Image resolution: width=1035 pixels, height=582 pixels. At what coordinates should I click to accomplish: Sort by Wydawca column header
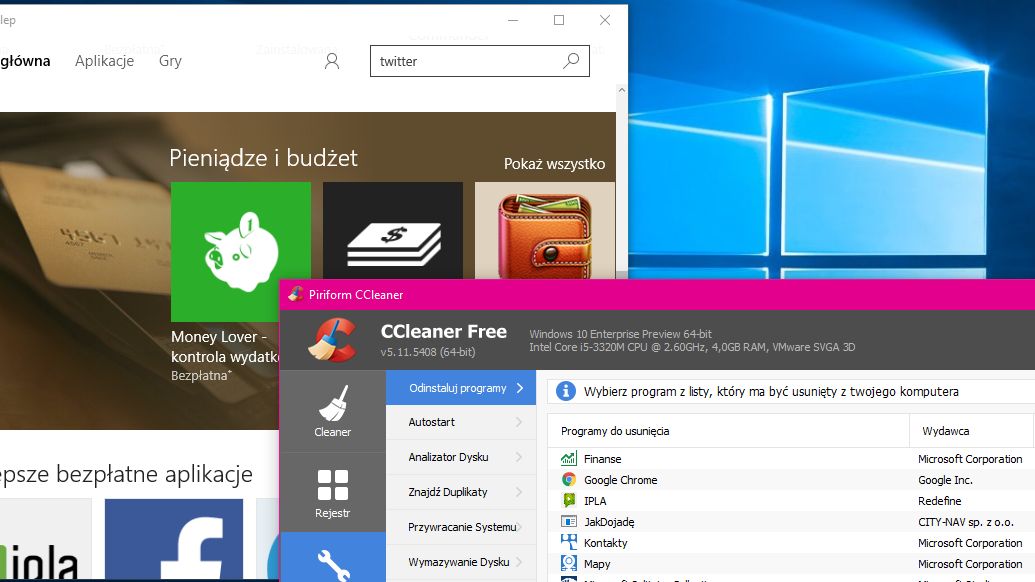tap(971, 431)
